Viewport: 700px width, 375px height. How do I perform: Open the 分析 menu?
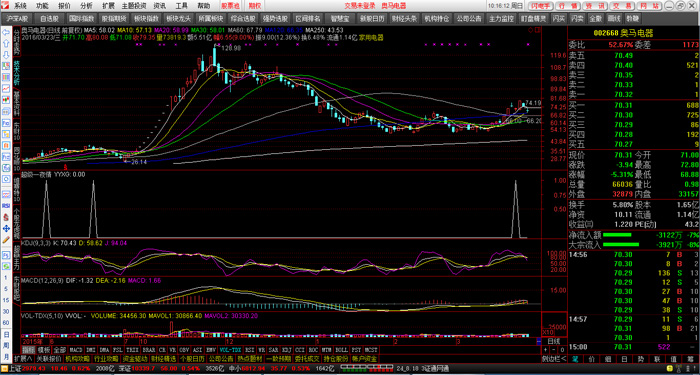(x=87, y=6)
